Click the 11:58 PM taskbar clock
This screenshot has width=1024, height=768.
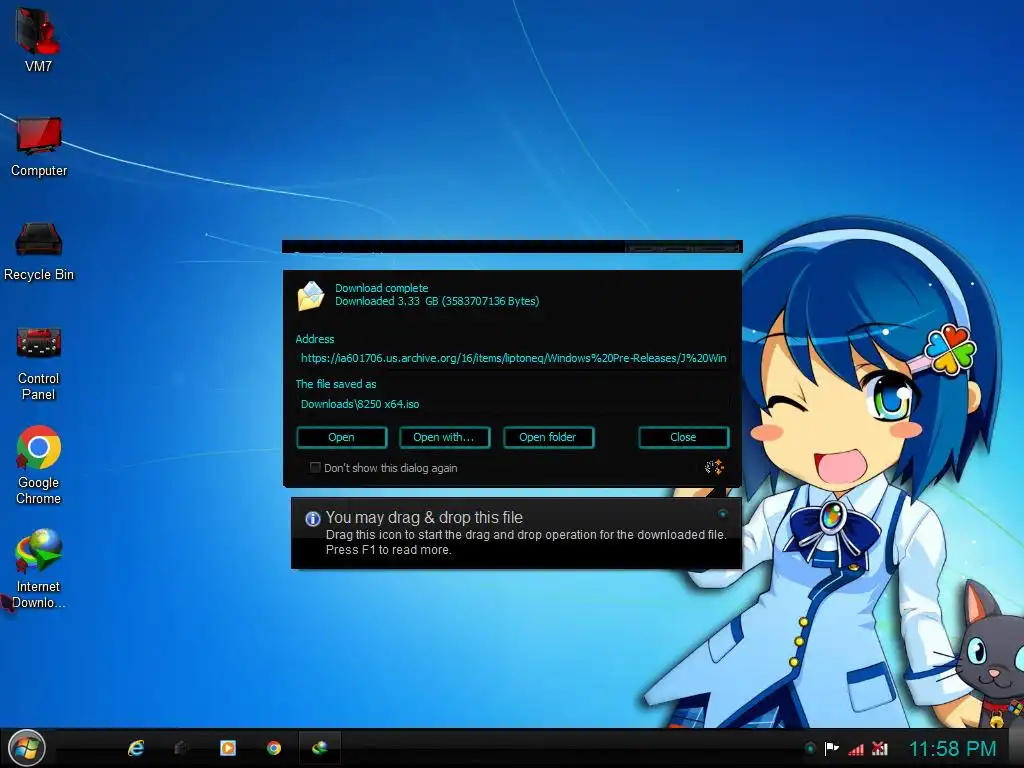[x=953, y=748]
